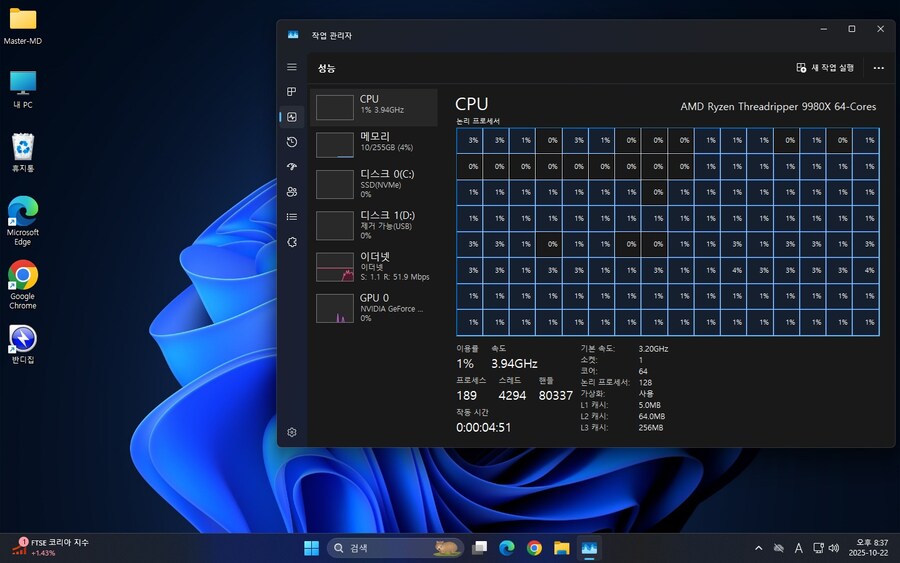Open the Users page icon
900x563 pixels.
(292, 192)
